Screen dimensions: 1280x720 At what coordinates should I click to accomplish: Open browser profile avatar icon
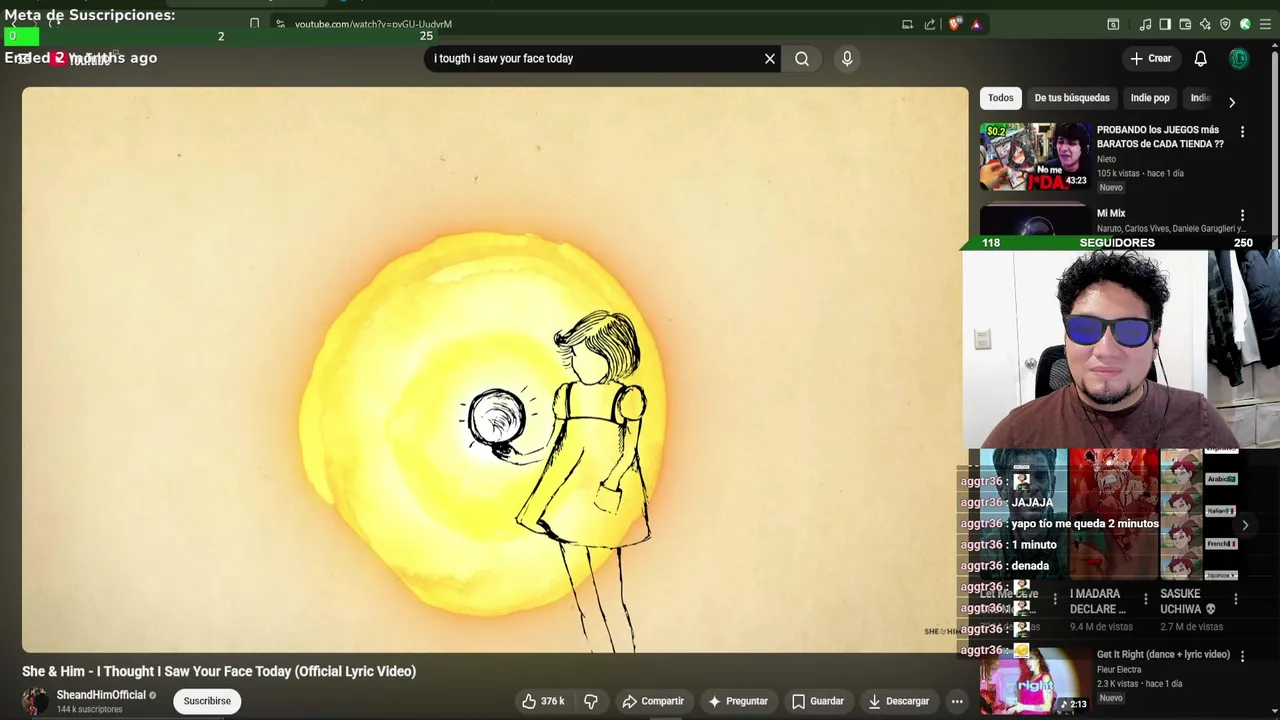tap(1245, 24)
